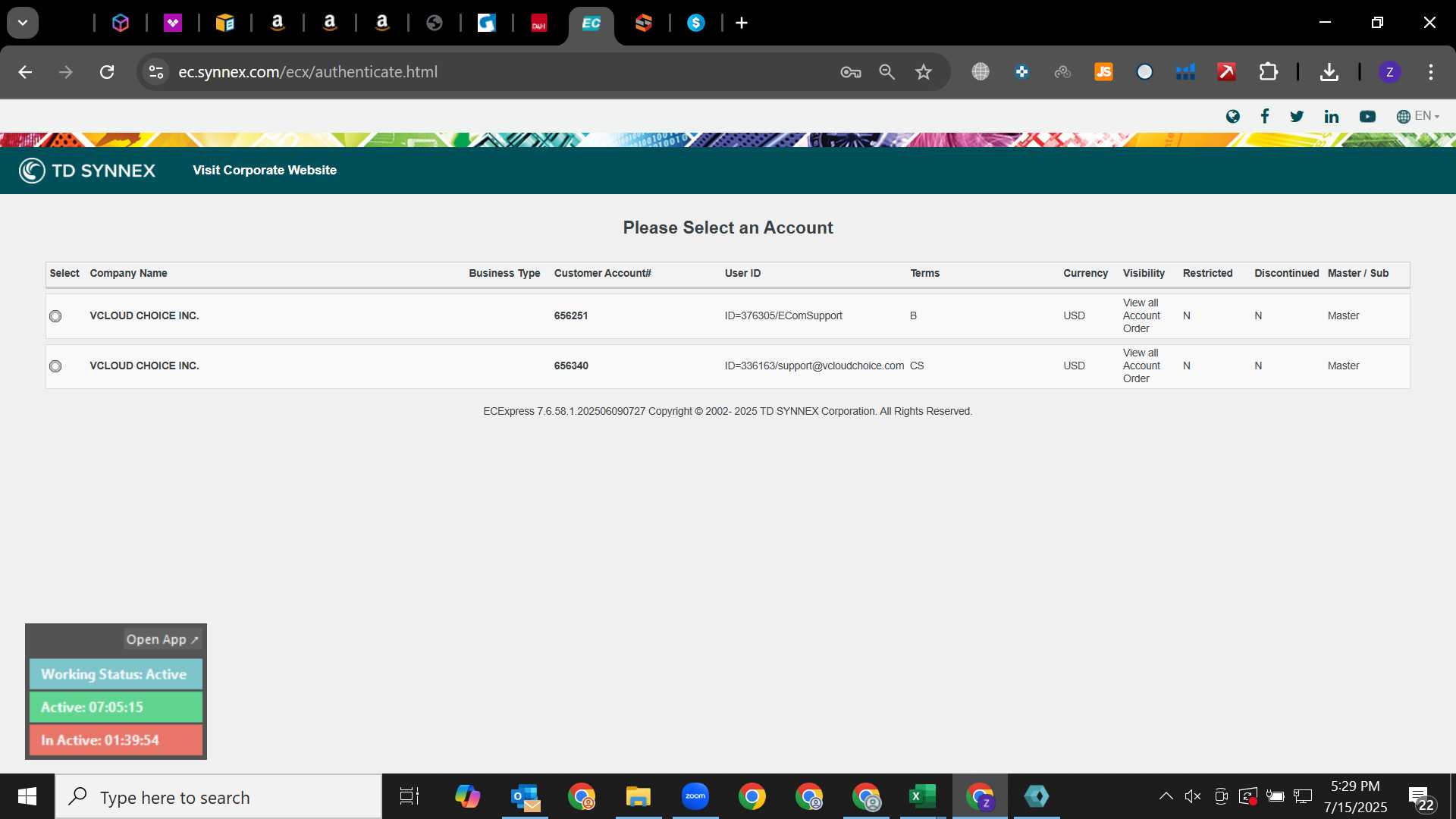This screenshot has width=1456, height=819.
Task: Open the EN language dropdown
Action: click(1418, 116)
